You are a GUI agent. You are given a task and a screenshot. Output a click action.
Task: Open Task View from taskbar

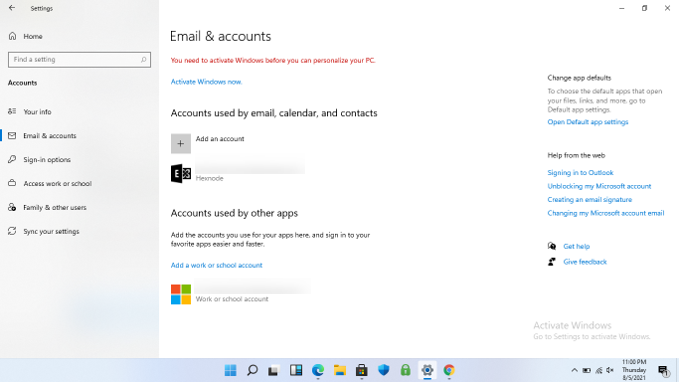point(274,370)
